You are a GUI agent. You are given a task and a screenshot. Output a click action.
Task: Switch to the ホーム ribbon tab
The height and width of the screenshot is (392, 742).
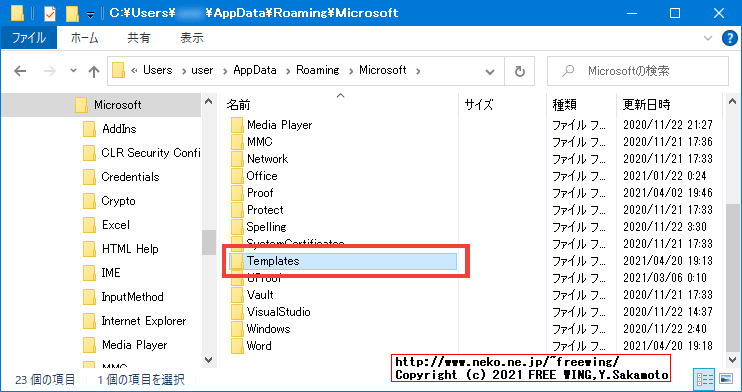click(x=84, y=38)
